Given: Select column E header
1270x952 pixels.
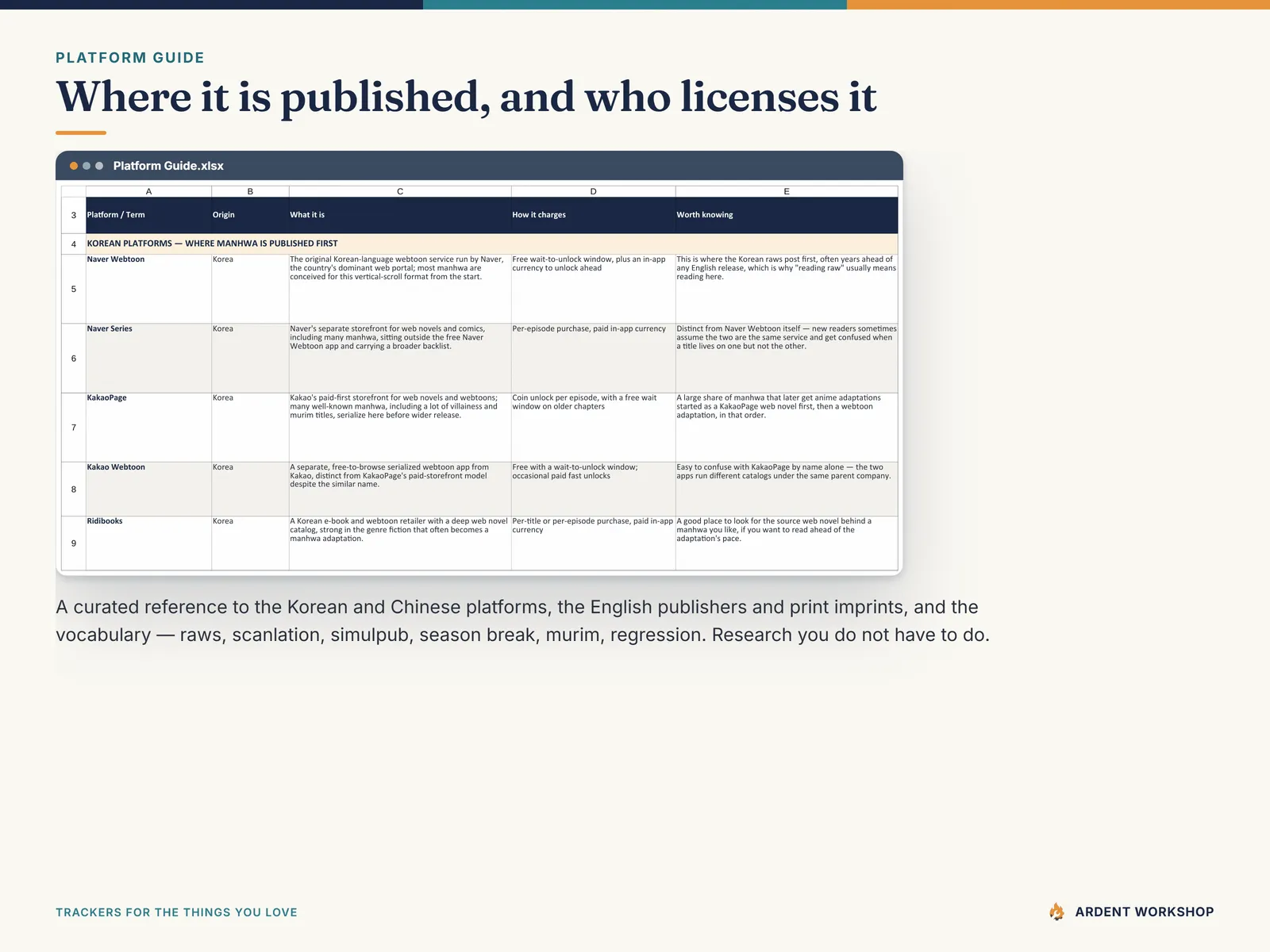Looking at the screenshot, I should click(787, 191).
